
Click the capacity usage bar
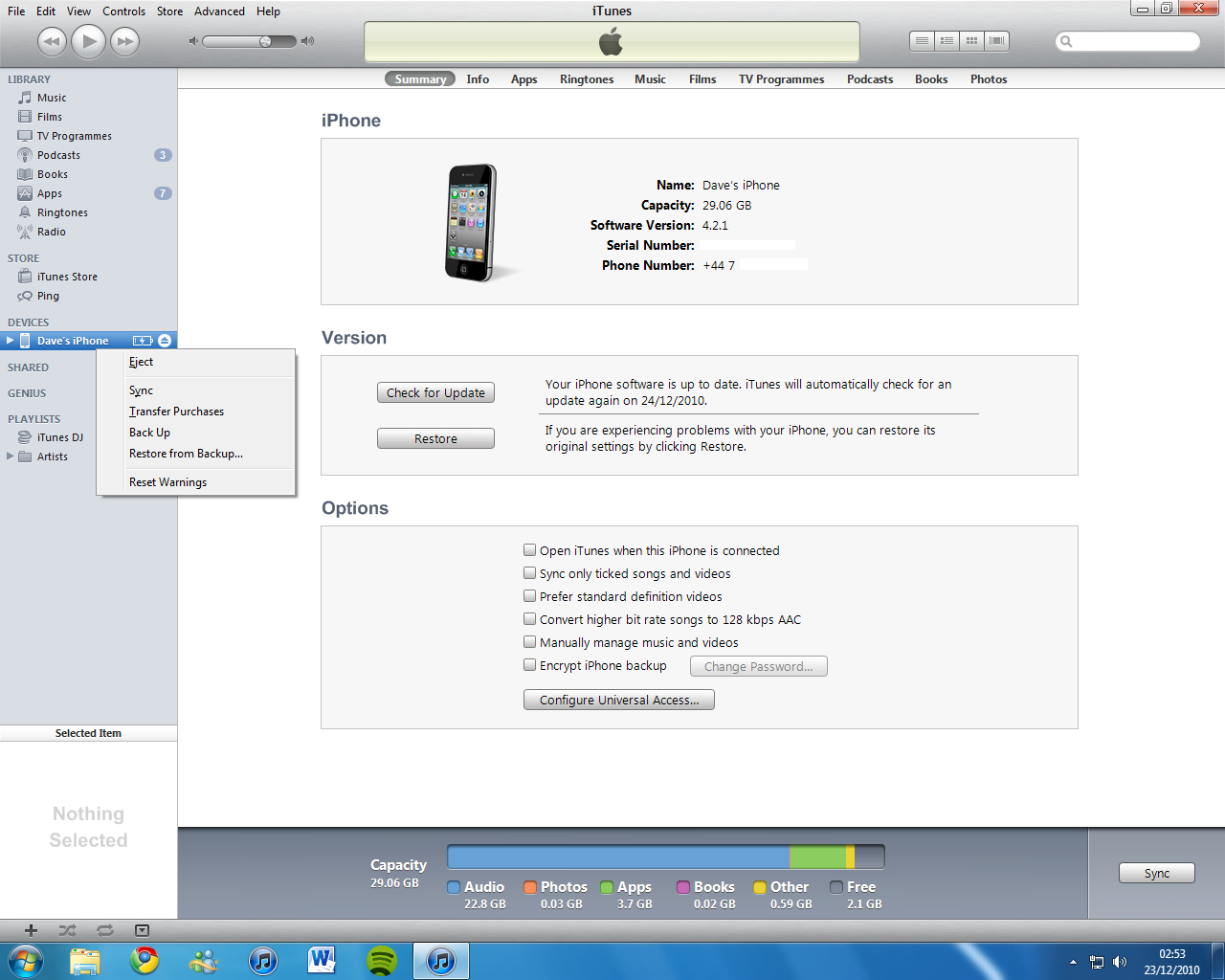pos(666,857)
